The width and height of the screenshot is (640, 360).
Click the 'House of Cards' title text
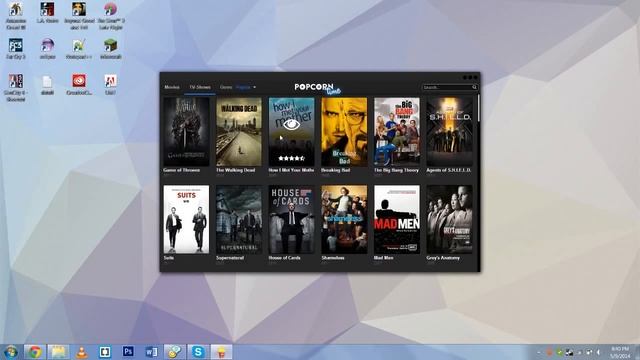284,258
